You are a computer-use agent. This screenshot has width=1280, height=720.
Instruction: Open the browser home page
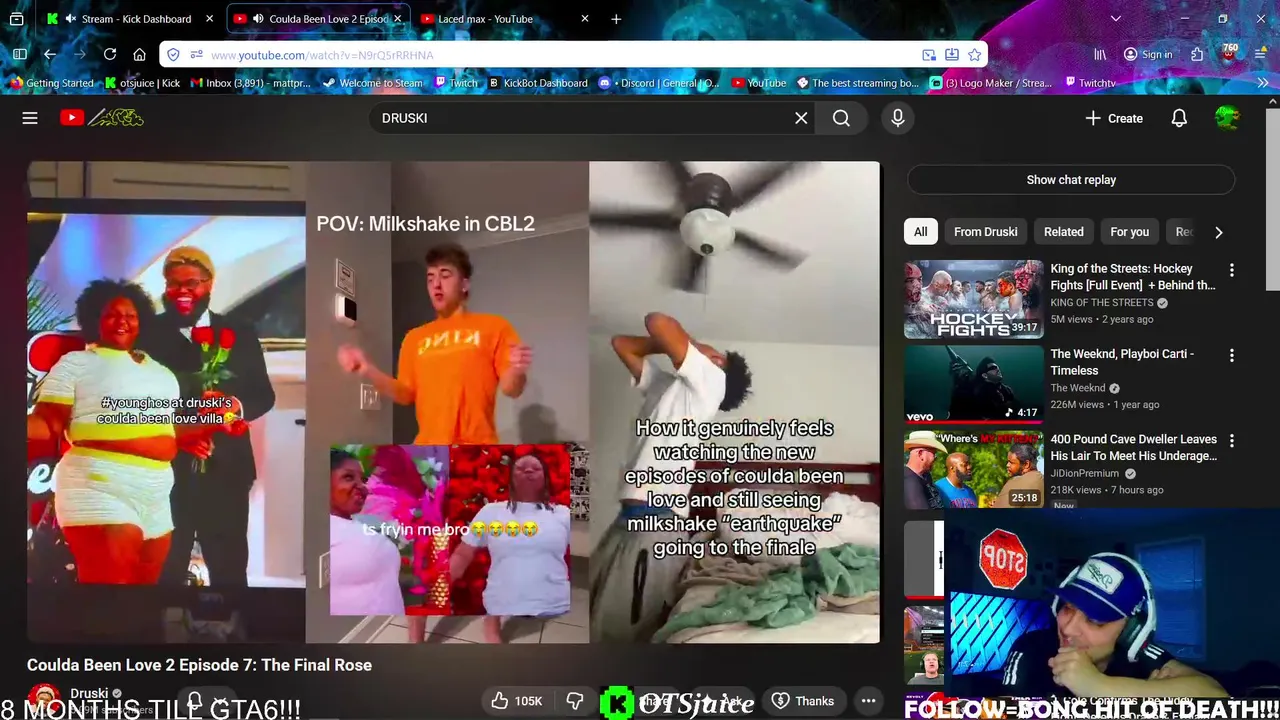tap(140, 55)
